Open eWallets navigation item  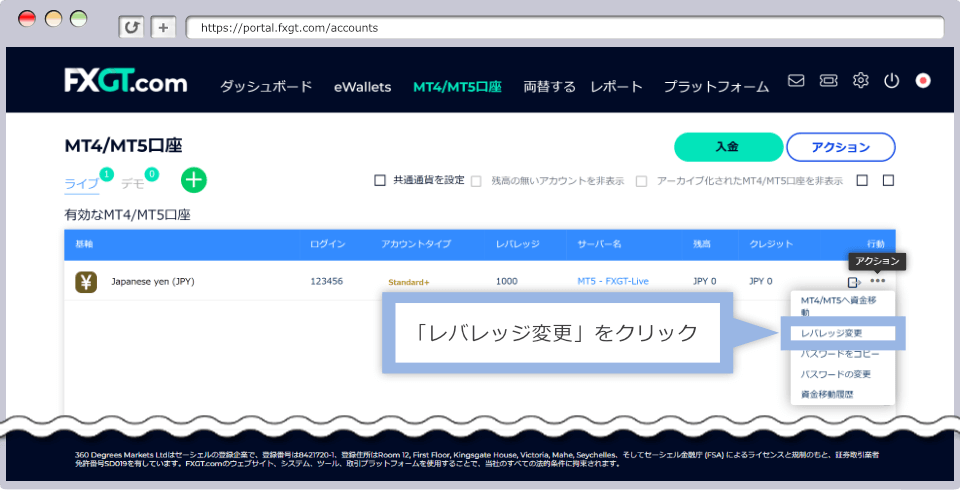point(362,87)
